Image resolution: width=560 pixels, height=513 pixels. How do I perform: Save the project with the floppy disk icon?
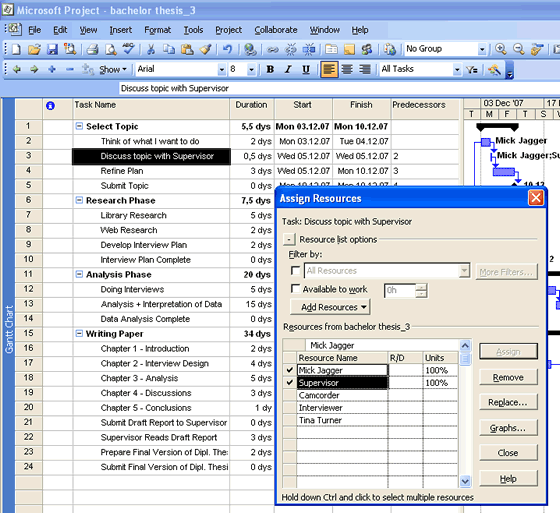coord(52,49)
